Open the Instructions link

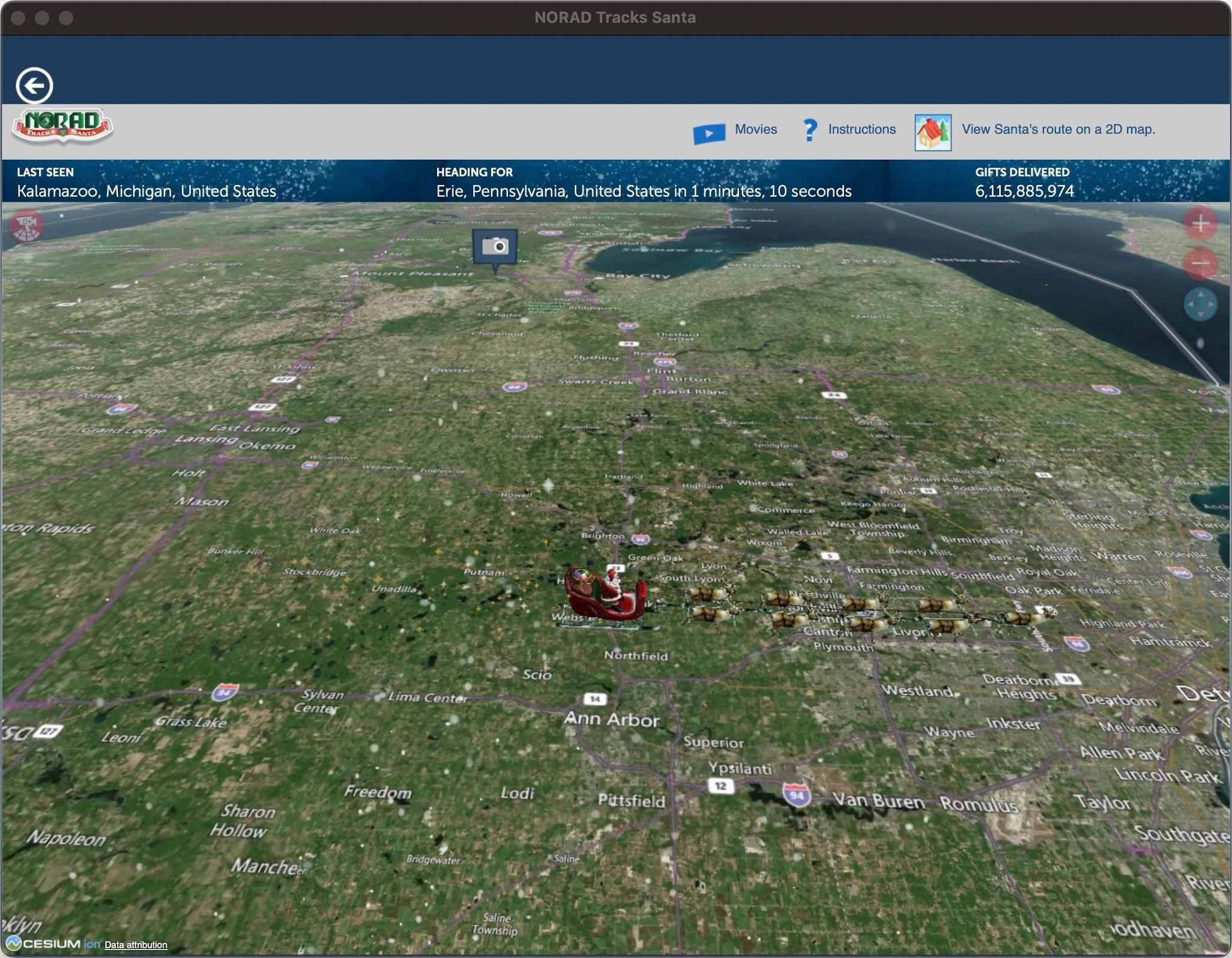pos(862,129)
